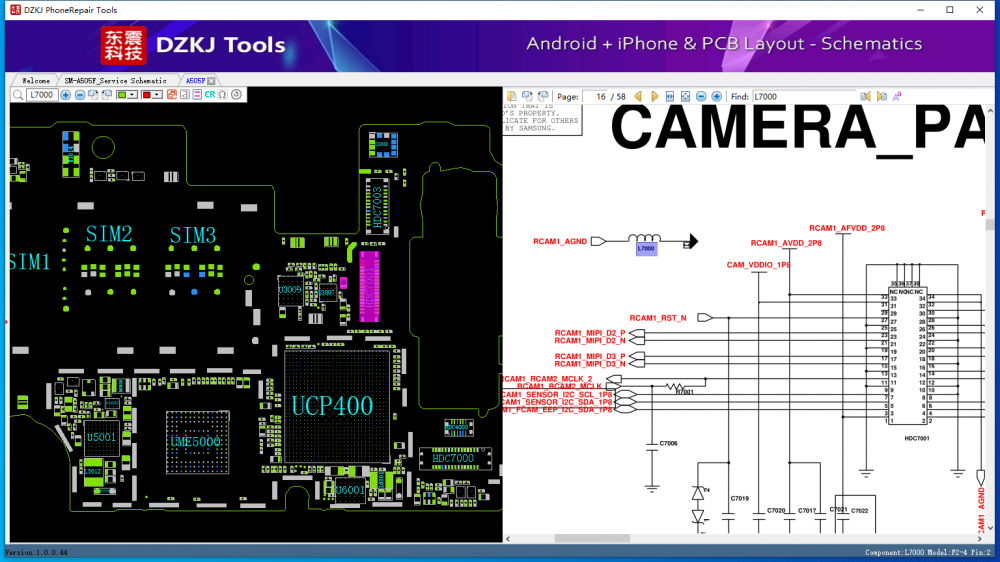The image size is (1000, 562).
Task: Click the schematic open document icon
Action: pos(511,96)
